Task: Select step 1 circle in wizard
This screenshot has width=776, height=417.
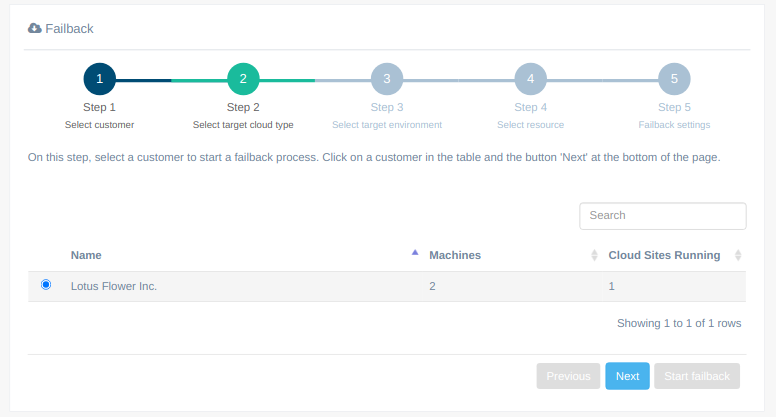Action: 99,79
